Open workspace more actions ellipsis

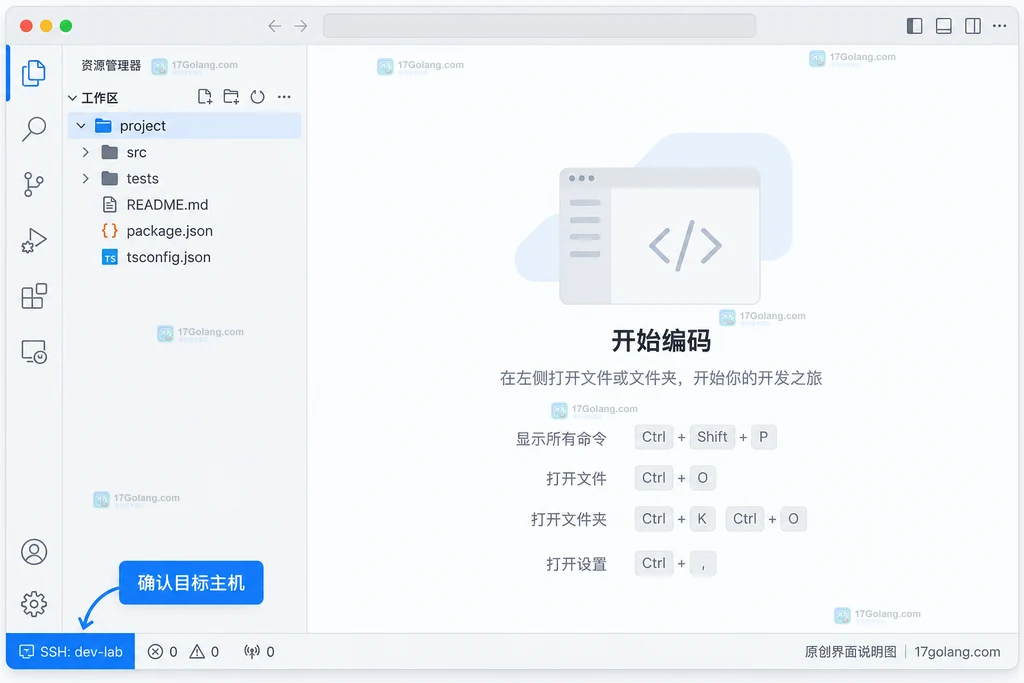click(x=284, y=97)
